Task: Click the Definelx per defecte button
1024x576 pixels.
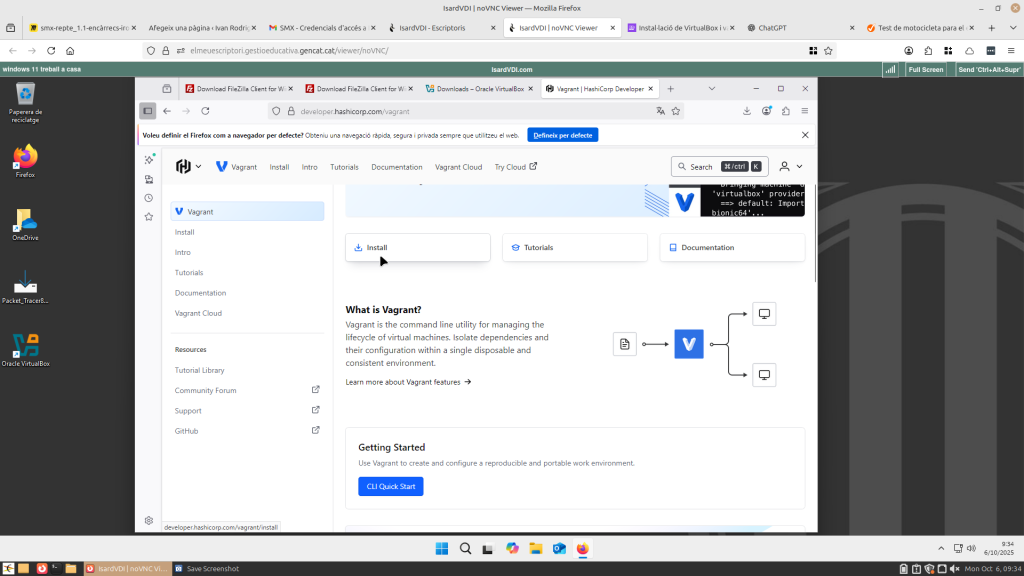Action: coord(562,134)
